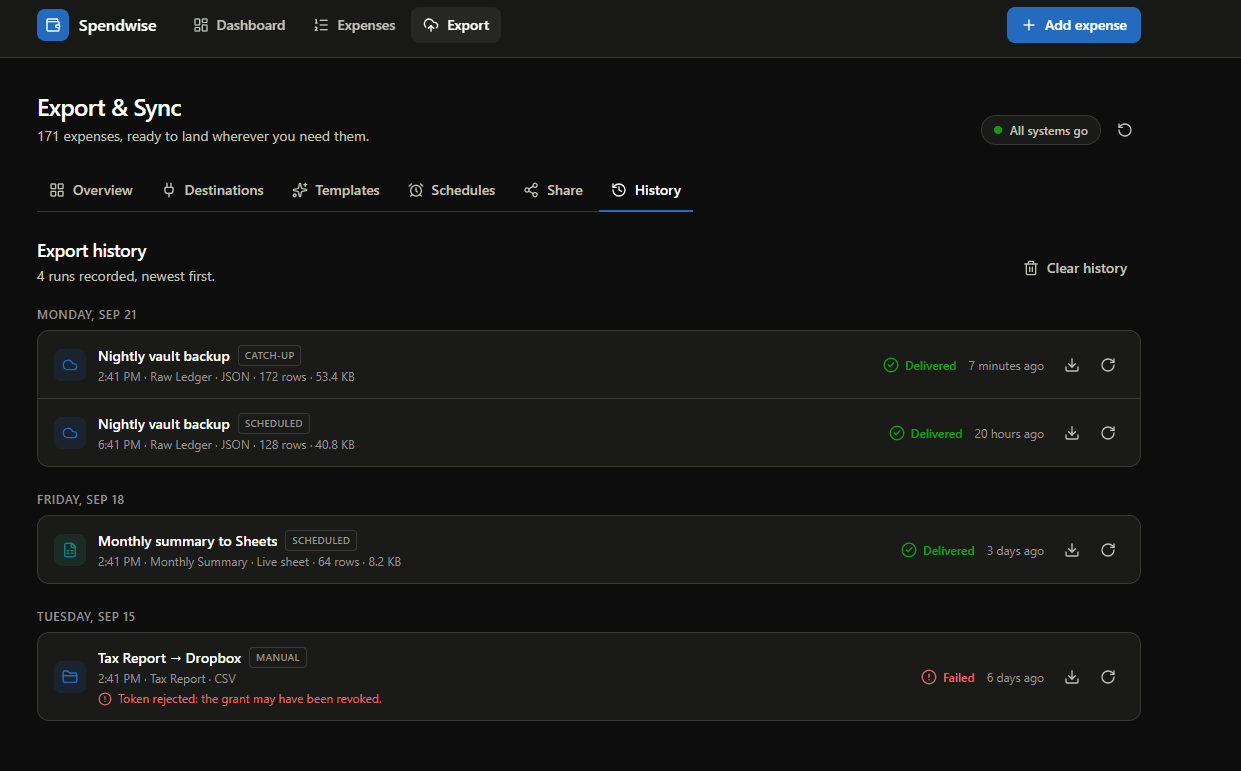
Task: Click the SCHEDULED badge on Monthly summary
Action: (x=321, y=540)
